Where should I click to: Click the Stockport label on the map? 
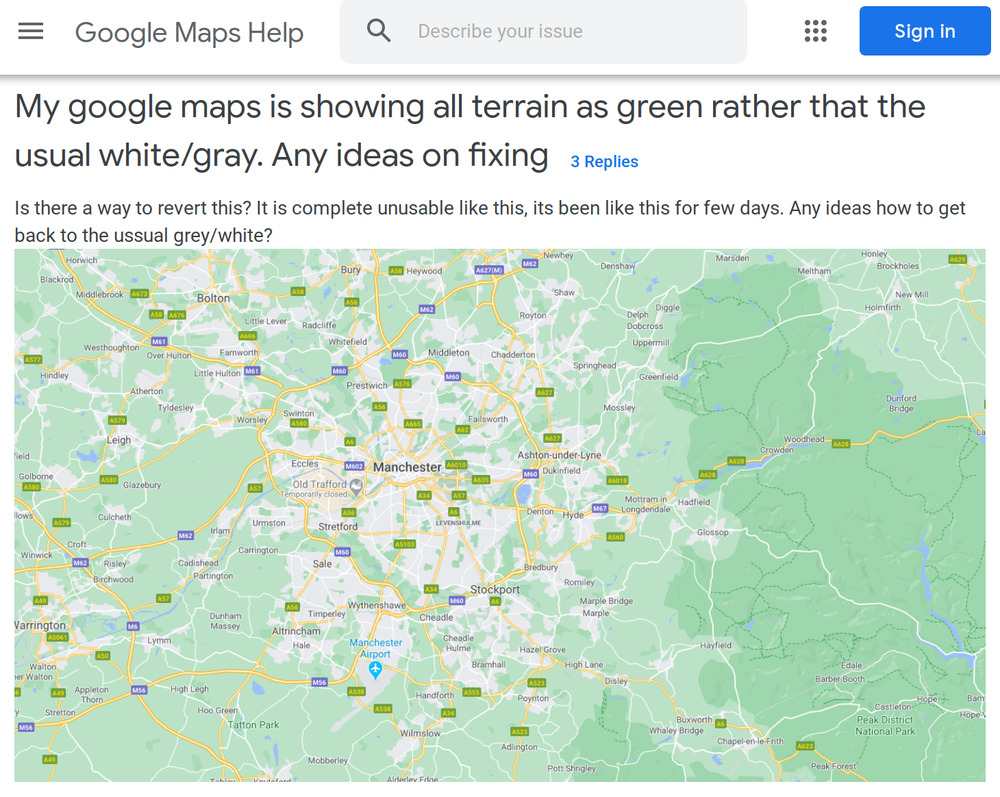point(495,590)
